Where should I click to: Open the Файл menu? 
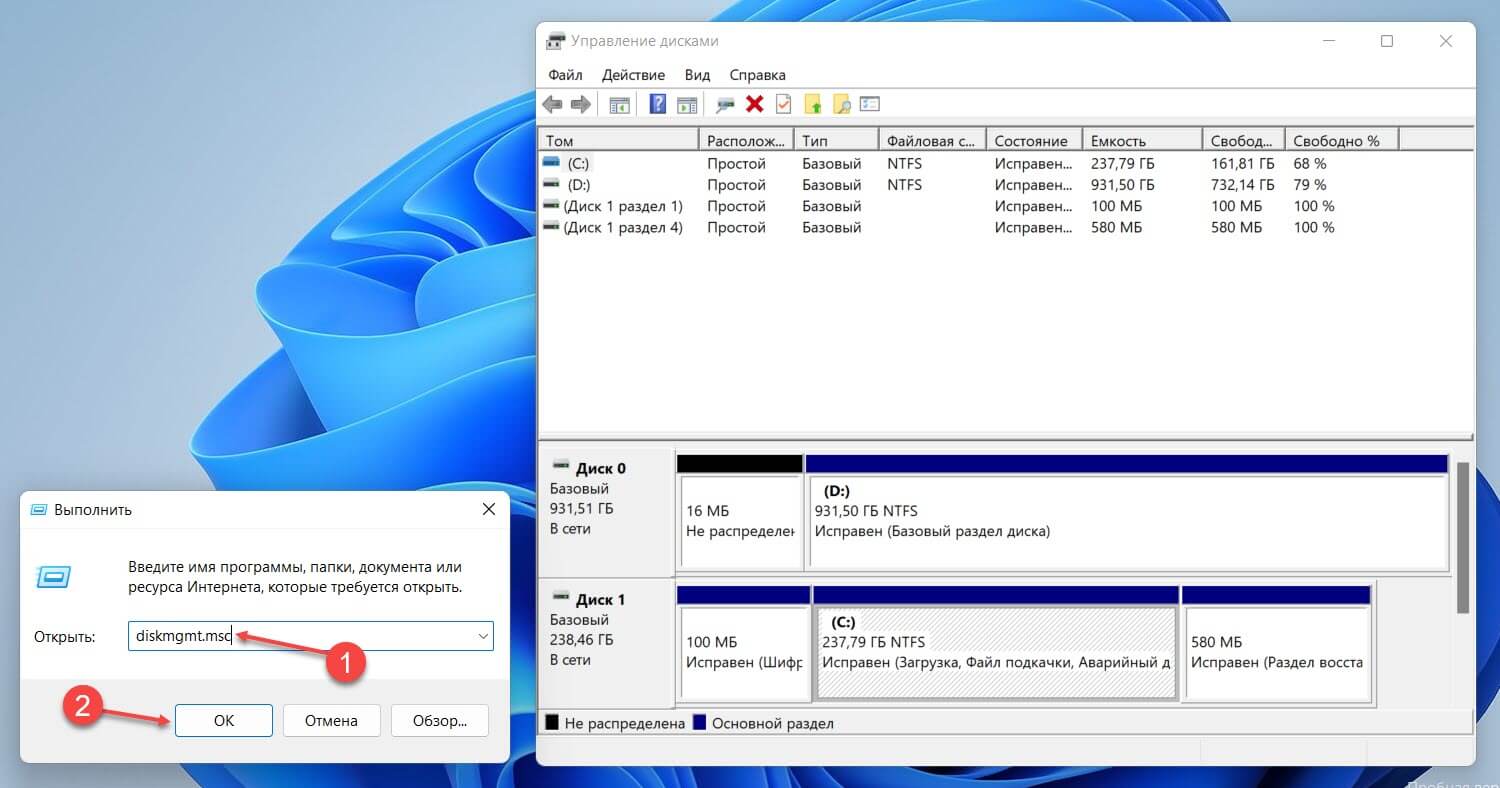(x=565, y=75)
